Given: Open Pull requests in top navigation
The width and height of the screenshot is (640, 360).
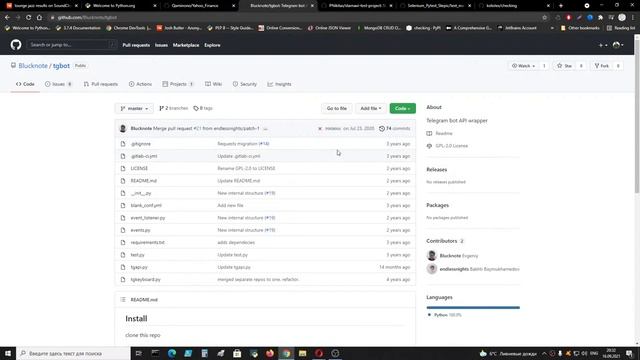Looking at the screenshot, I should coord(136,45).
